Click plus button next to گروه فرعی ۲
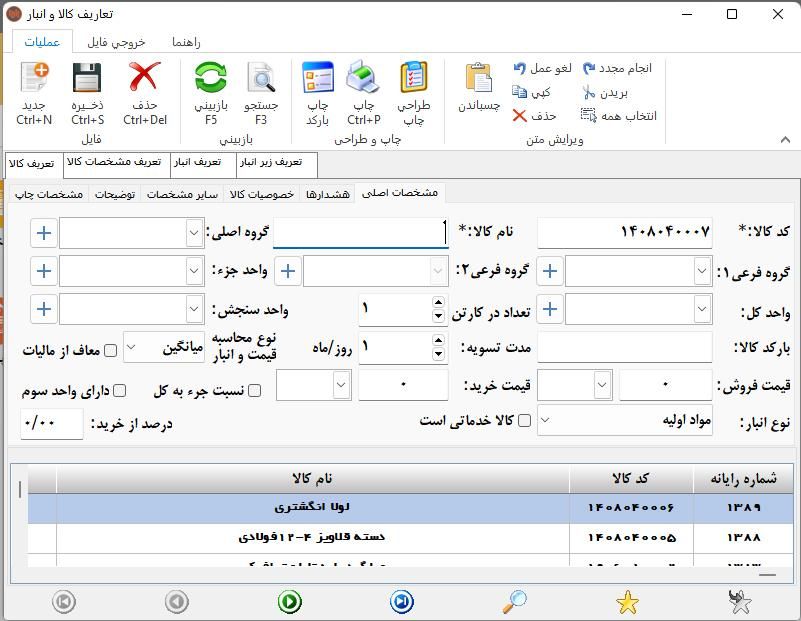 click(x=288, y=271)
